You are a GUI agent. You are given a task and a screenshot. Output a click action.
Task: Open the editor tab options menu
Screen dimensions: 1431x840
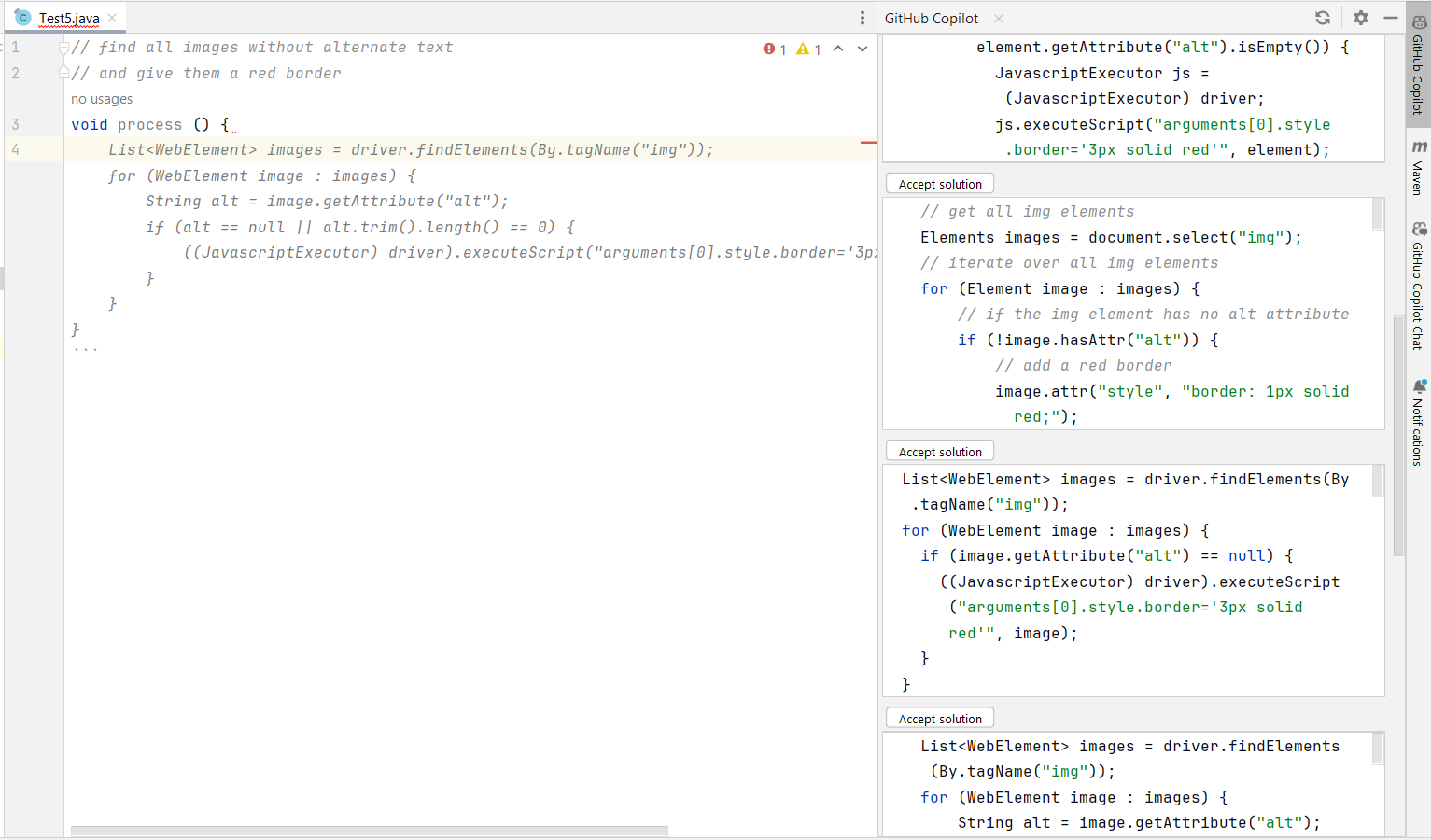[x=862, y=18]
